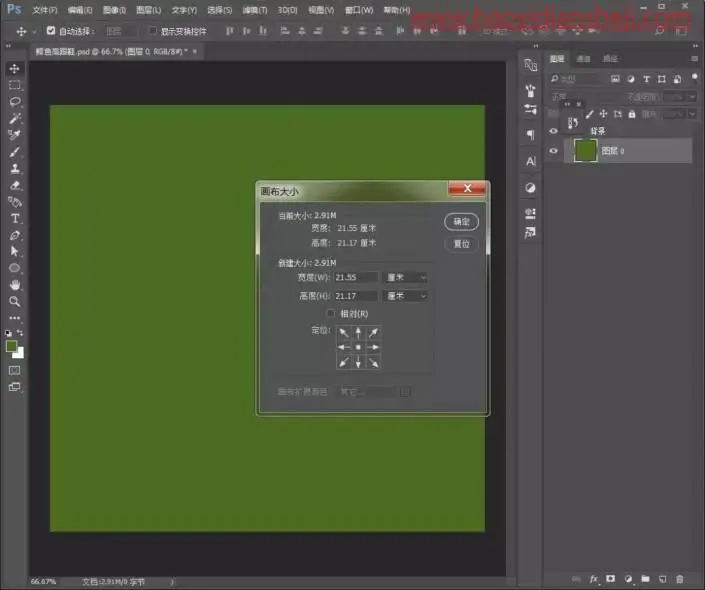Open the 图层(L) menu
This screenshot has height=590, width=705.
(x=148, y=10)
